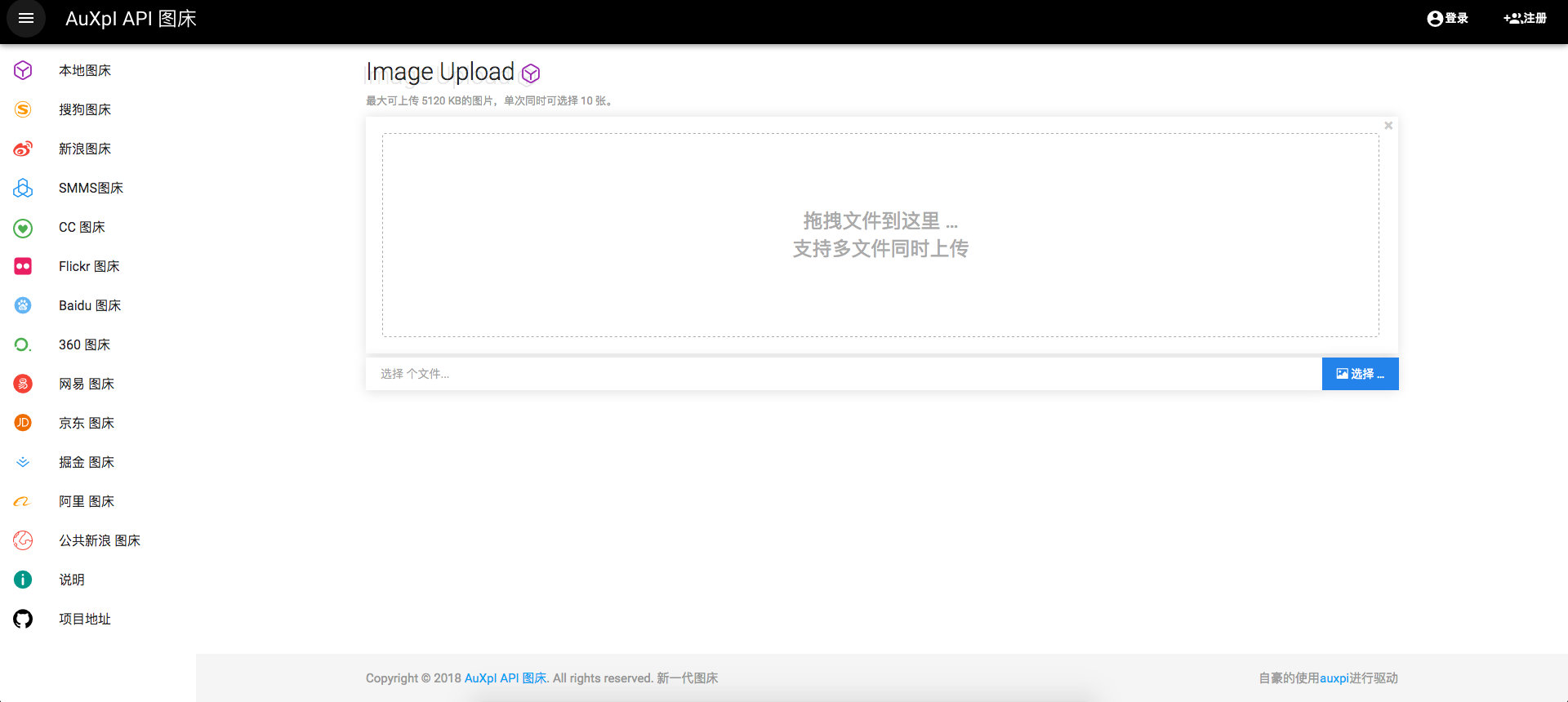Open the 京东 图床 entry

coord(87,423)
